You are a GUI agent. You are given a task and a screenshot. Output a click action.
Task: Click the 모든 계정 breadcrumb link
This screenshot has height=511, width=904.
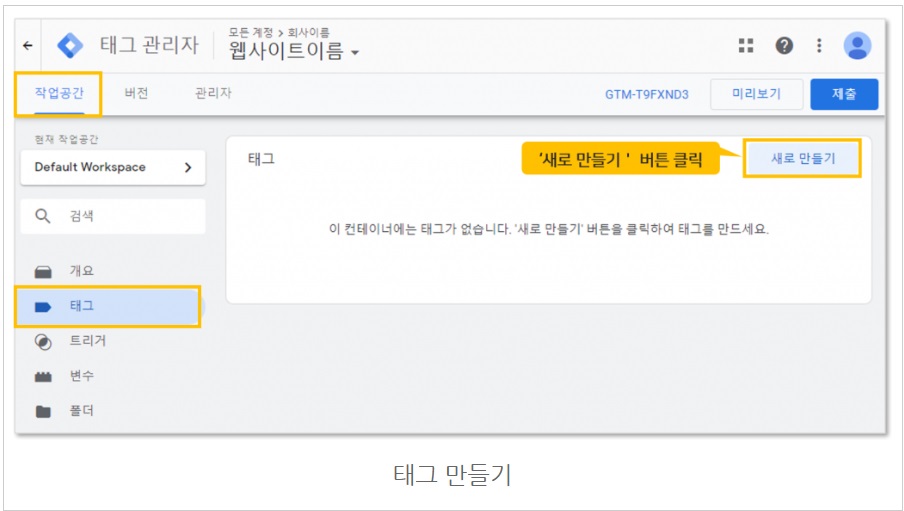pyautogui.click(x=251, y=32)
